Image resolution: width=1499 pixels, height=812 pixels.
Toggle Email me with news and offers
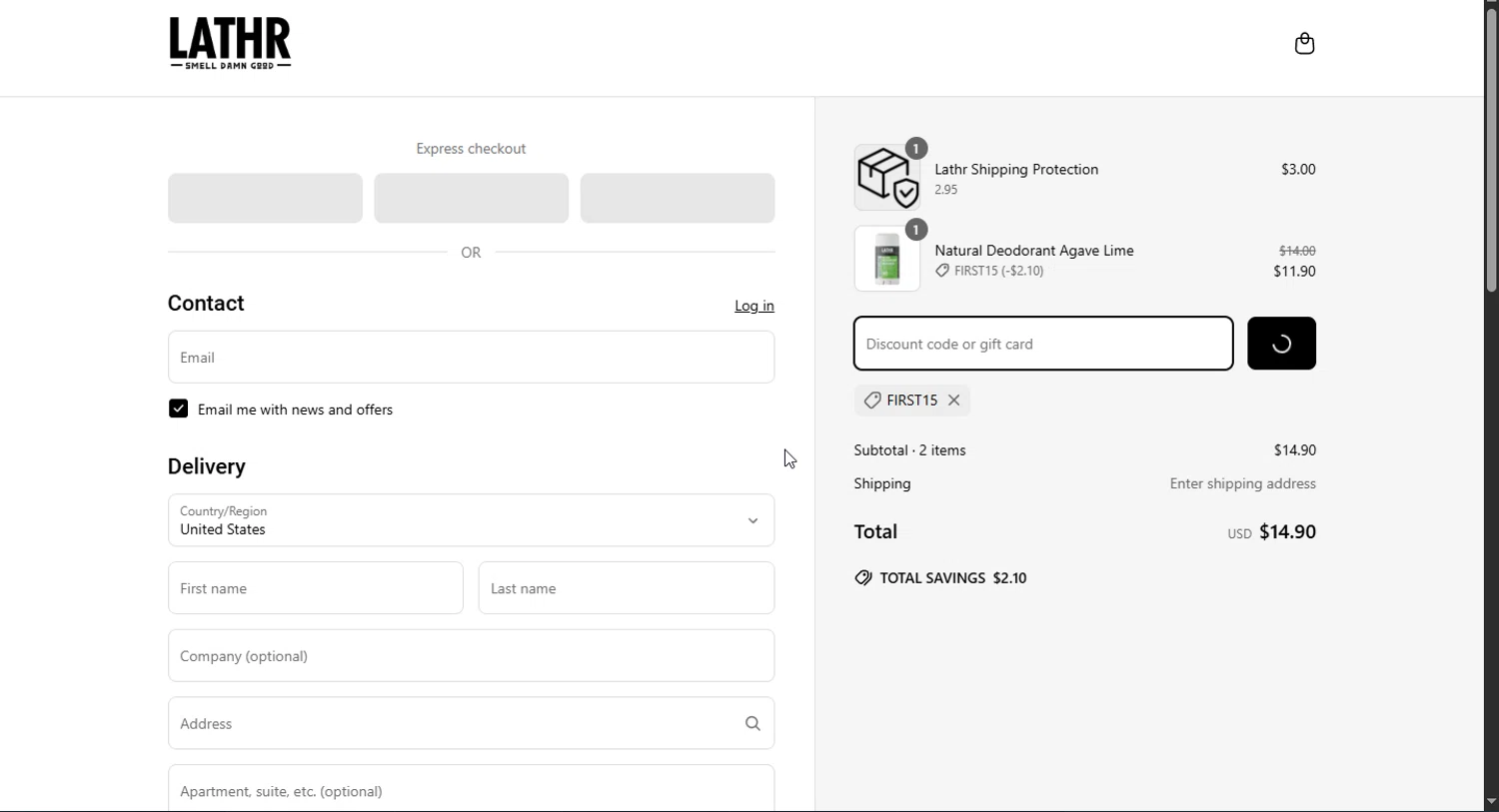point(178,408)
